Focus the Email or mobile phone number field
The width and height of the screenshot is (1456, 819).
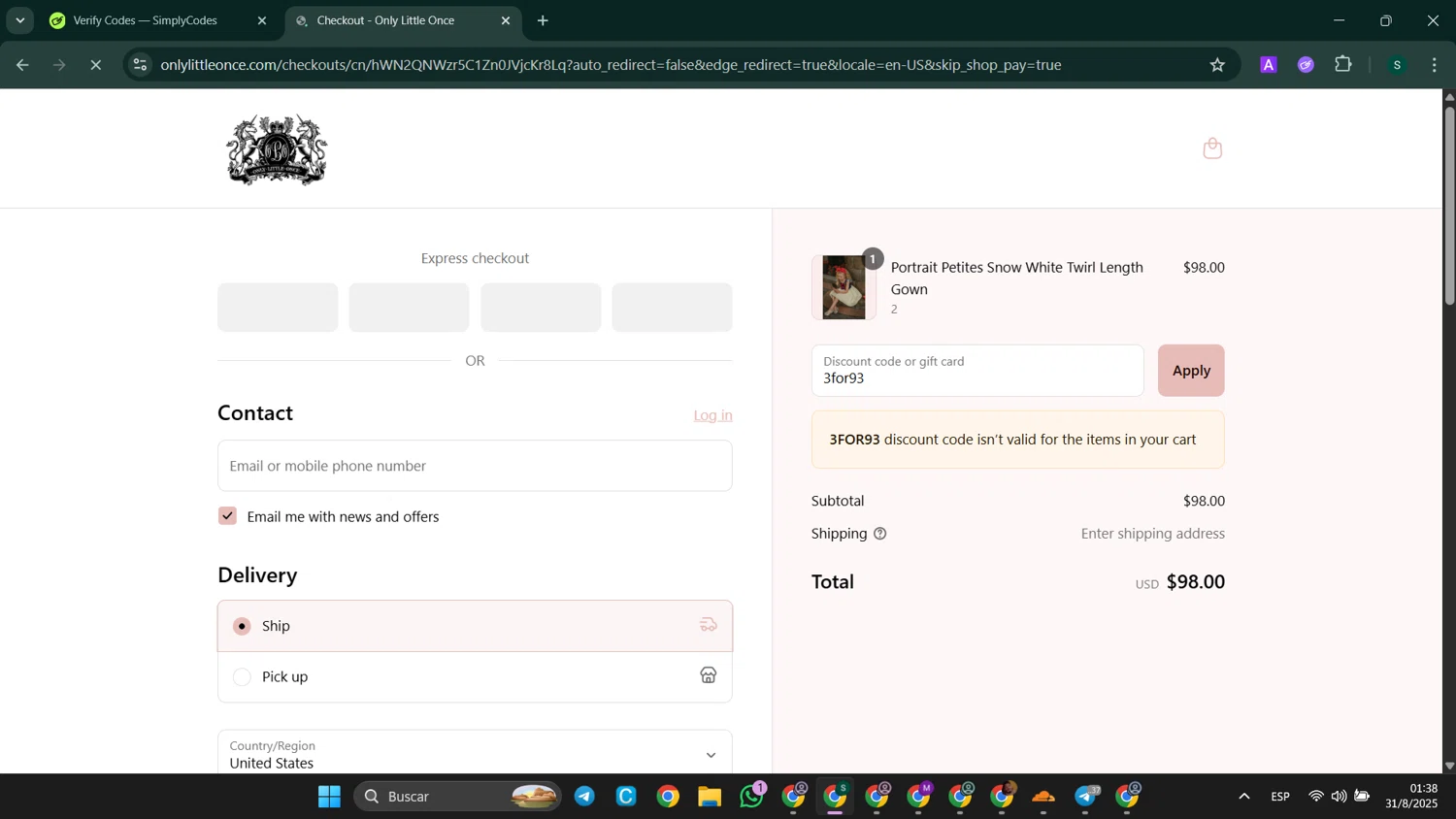click(x=475, y=466)
